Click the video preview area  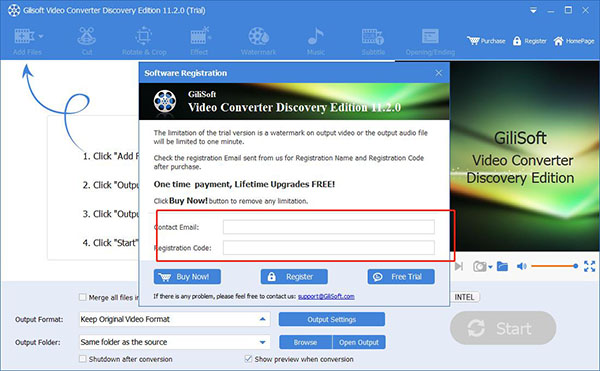[525, 157]
